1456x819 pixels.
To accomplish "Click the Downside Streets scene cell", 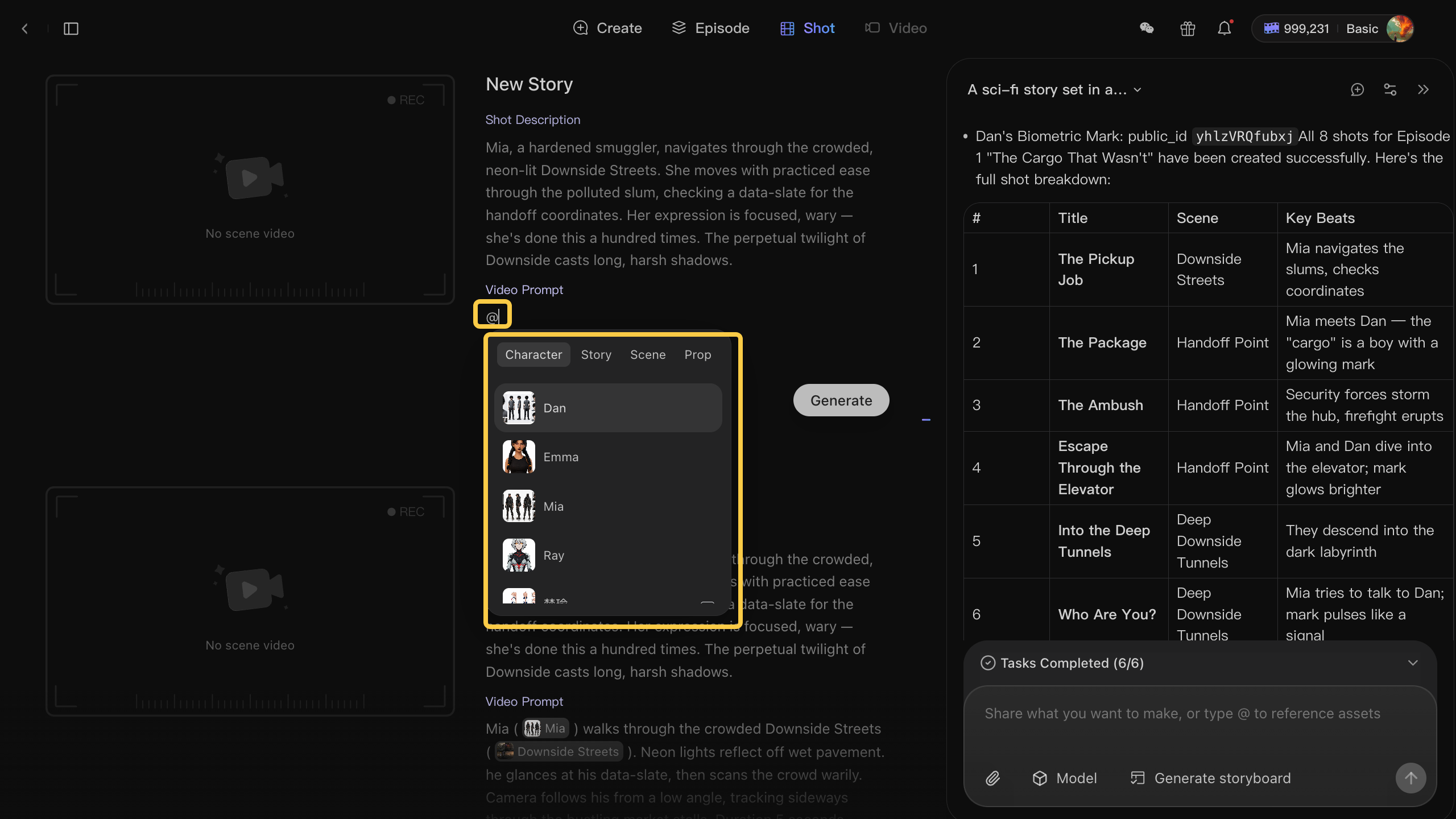I will [1222, 270].
